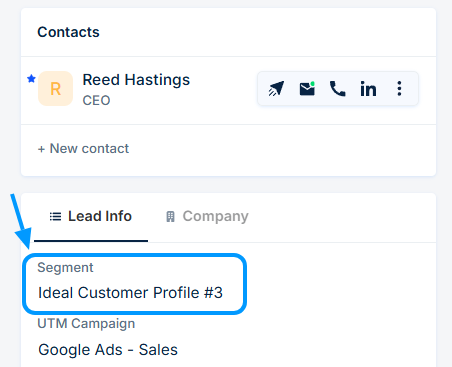The height and width of the screenshot is (367, 452).
Task: Click the orange R contact avatar
Action: [55, 89]
